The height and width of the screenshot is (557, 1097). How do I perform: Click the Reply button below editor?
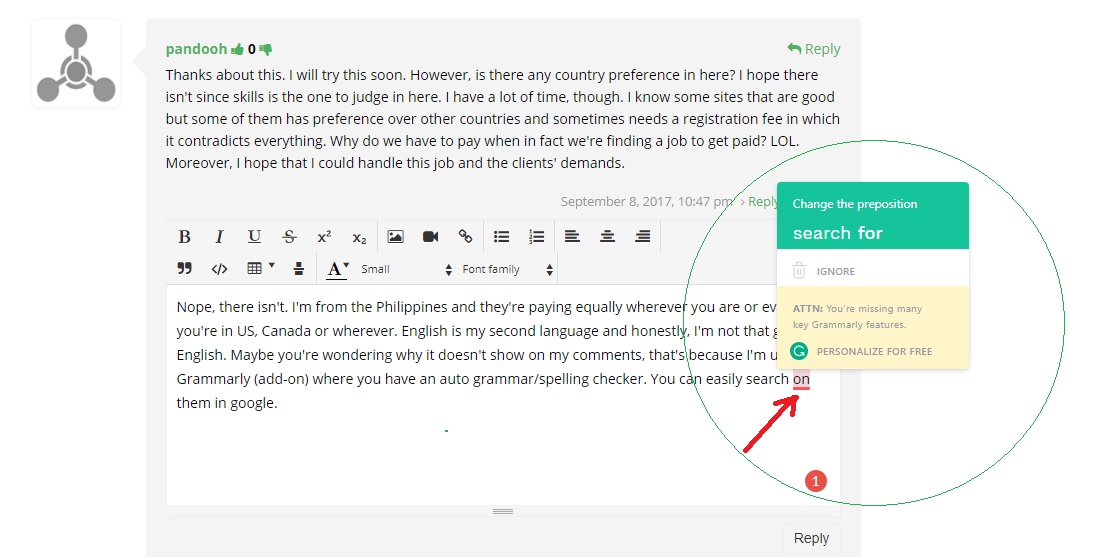[812, 538]
